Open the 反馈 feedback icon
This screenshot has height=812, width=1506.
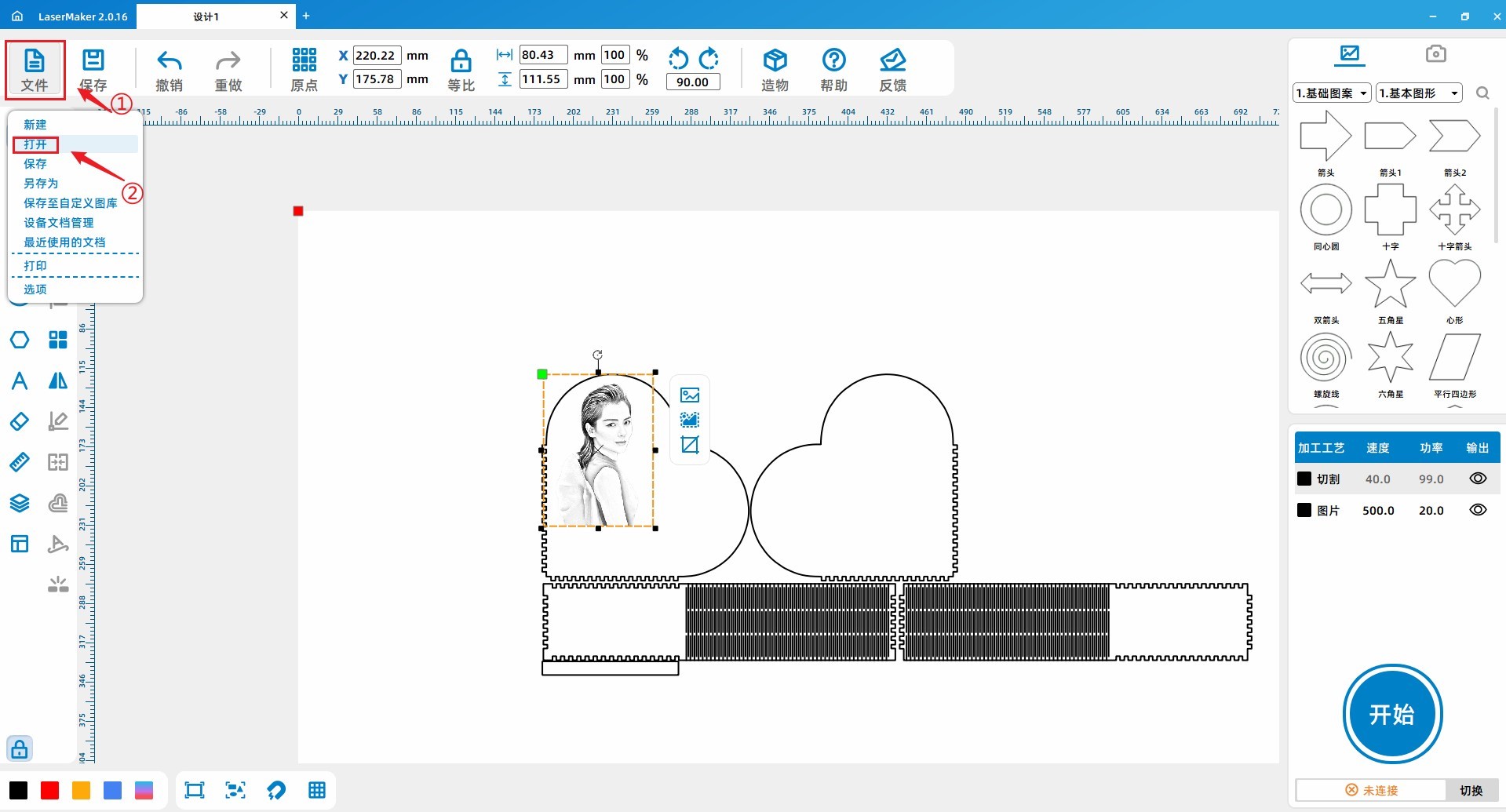coord(892,60)
